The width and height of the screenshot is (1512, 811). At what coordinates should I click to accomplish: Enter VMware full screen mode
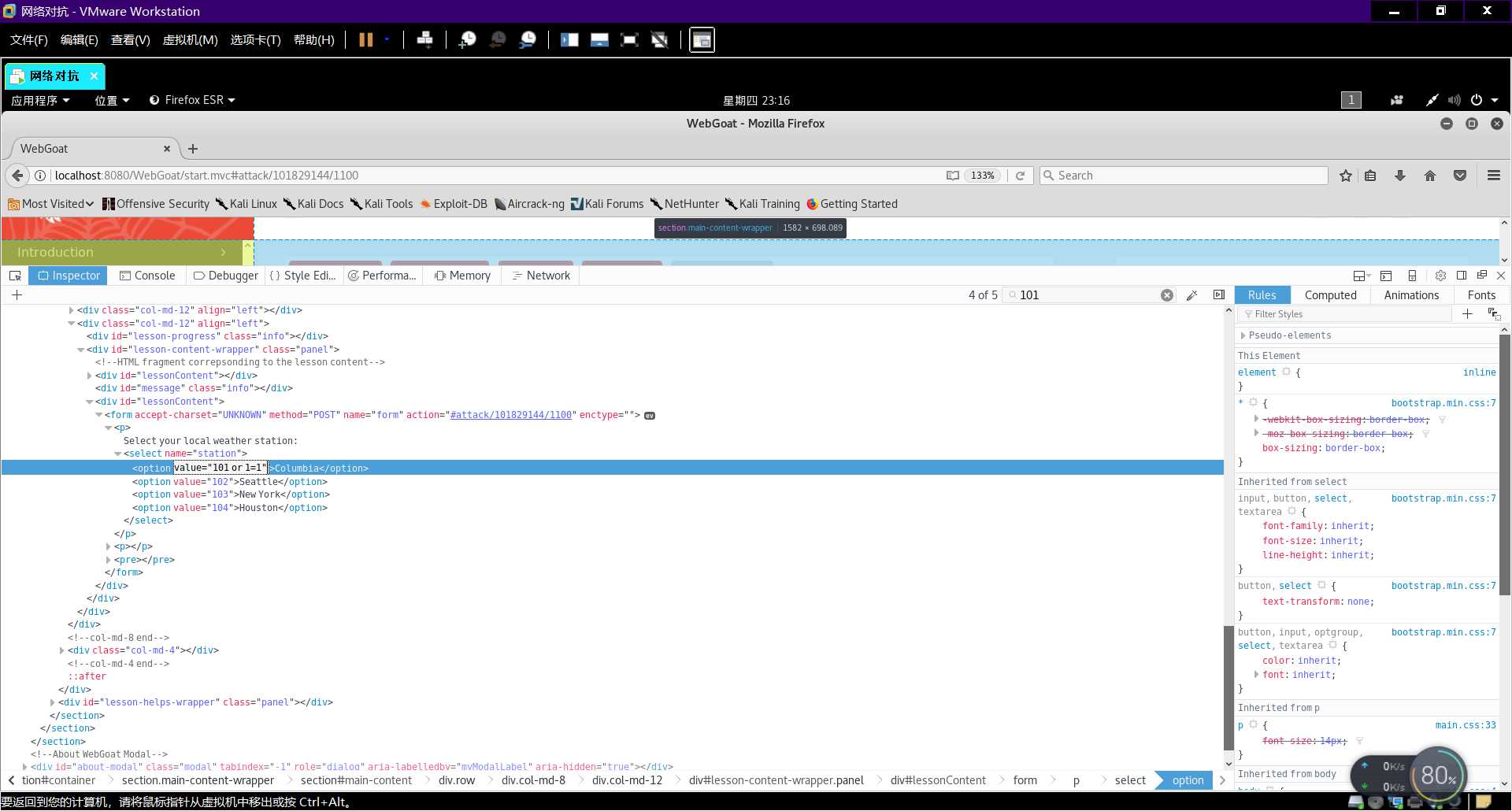(629, 39)
